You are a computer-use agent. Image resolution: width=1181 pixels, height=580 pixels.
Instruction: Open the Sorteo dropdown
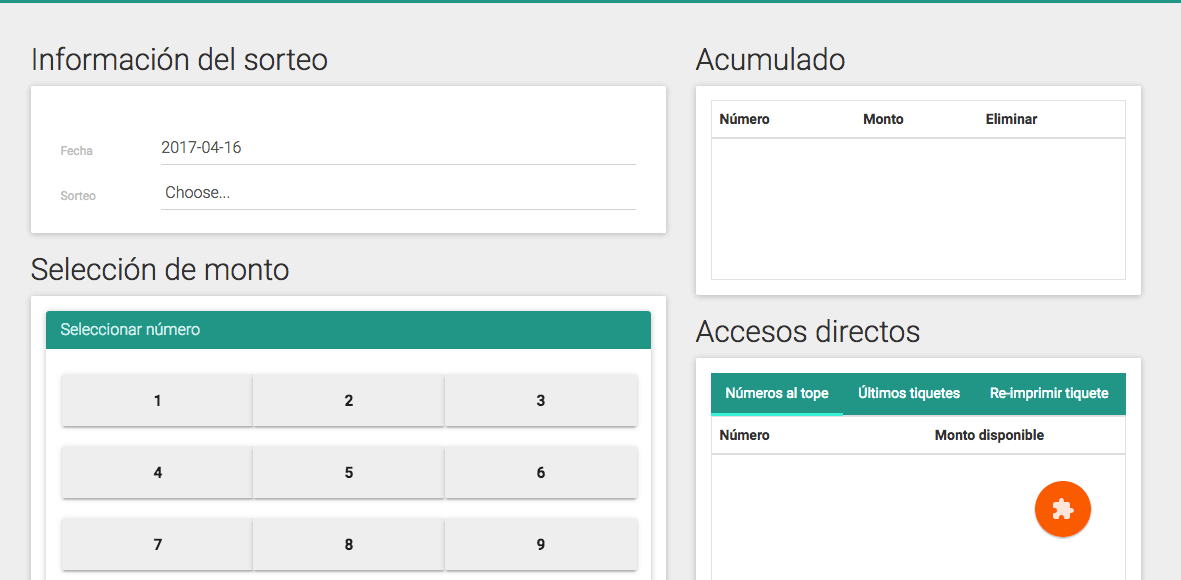398,193
